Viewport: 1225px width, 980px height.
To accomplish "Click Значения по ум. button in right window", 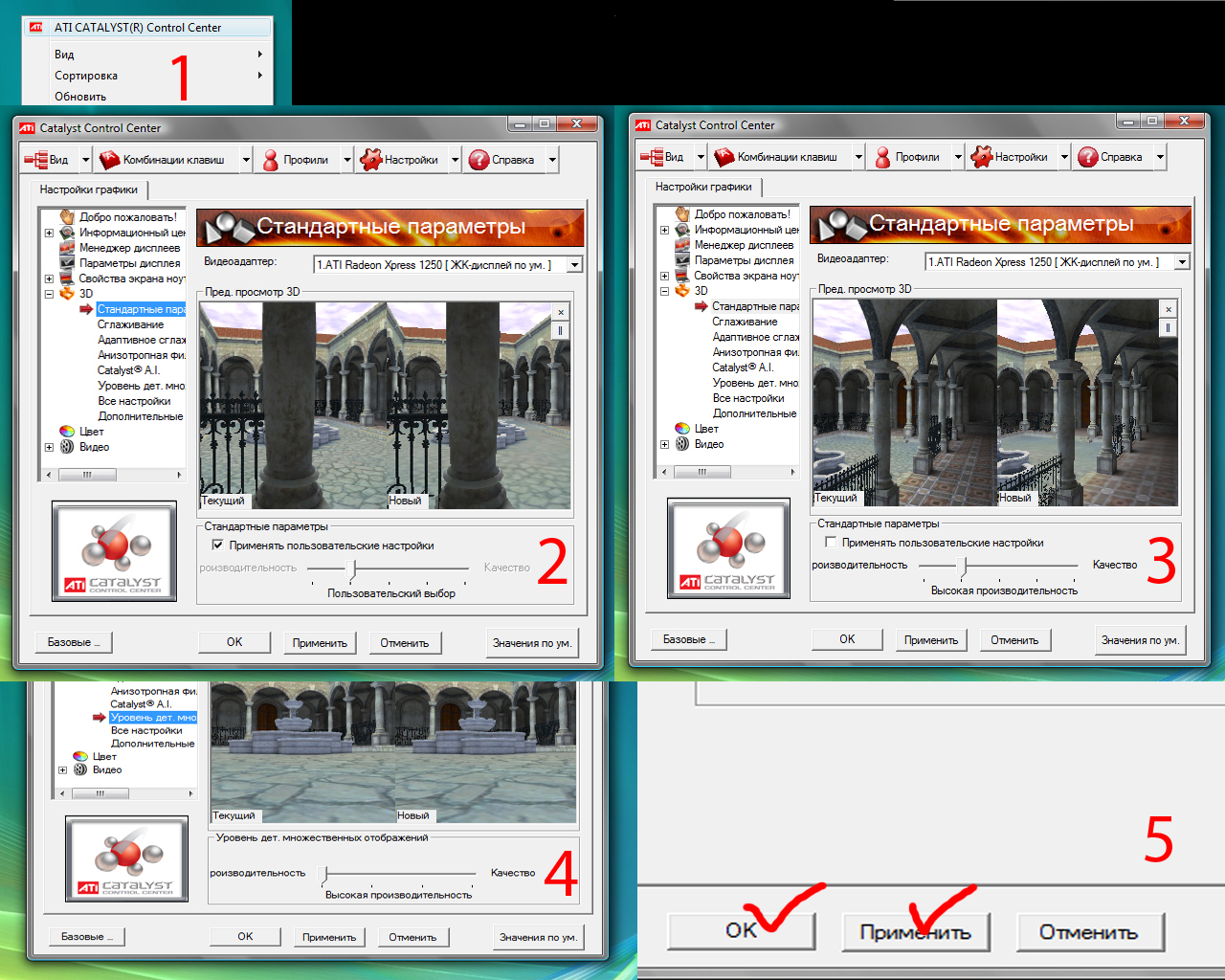I will pyautogui.click(x=1140, y=640).
